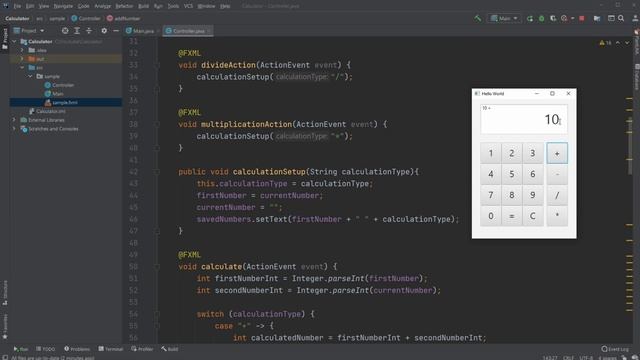The image size is (640, 360).
Task: Select sample.fxml in the project tree
Action: point(64,102)
